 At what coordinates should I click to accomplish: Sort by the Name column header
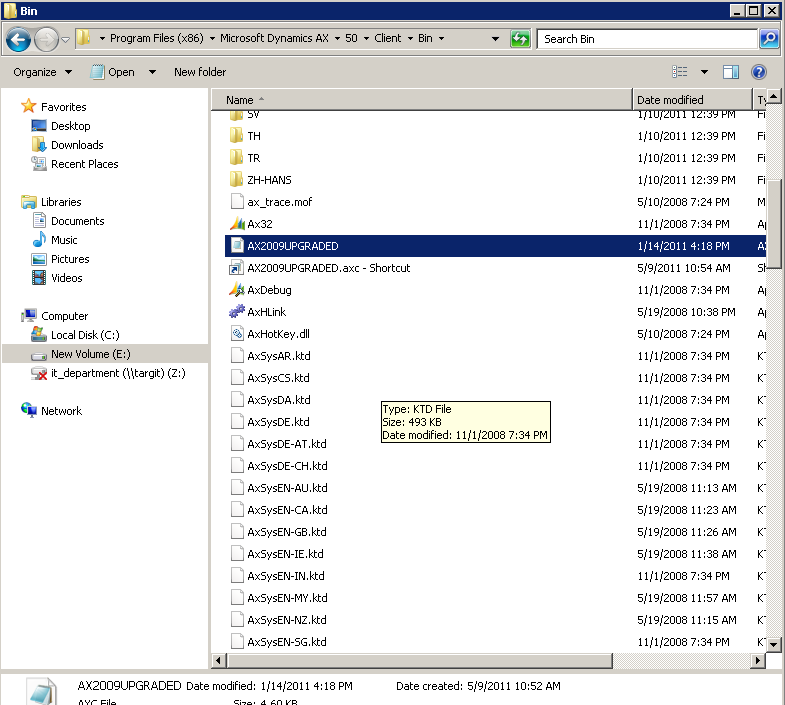point(422,100)
